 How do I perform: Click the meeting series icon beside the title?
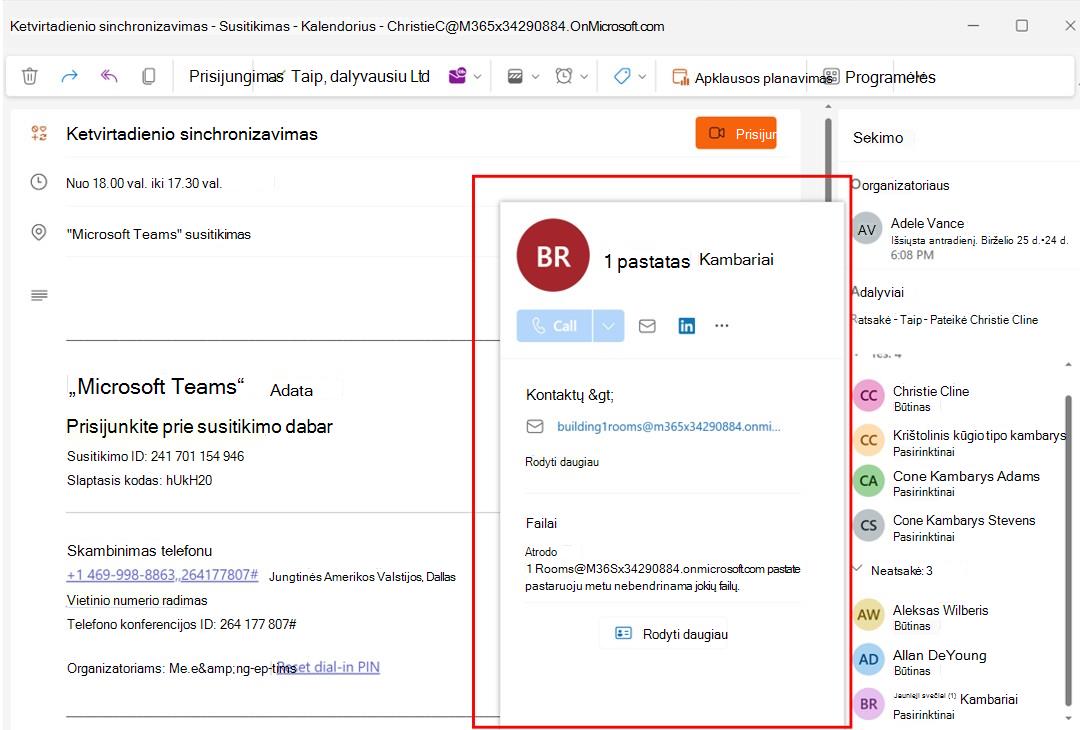pyautogui.click(x=39, y=133)
